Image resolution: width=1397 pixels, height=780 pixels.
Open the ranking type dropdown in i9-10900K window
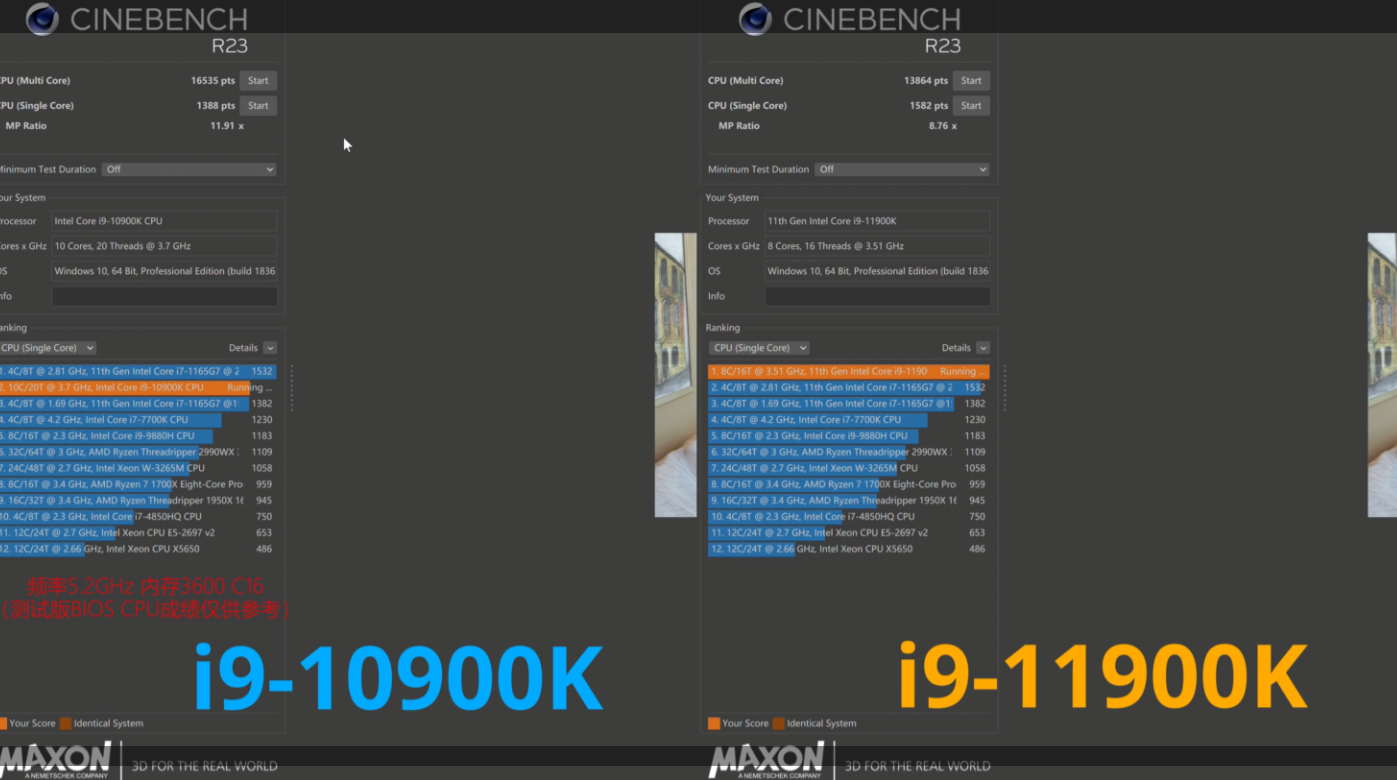click(x=48, y=348)
